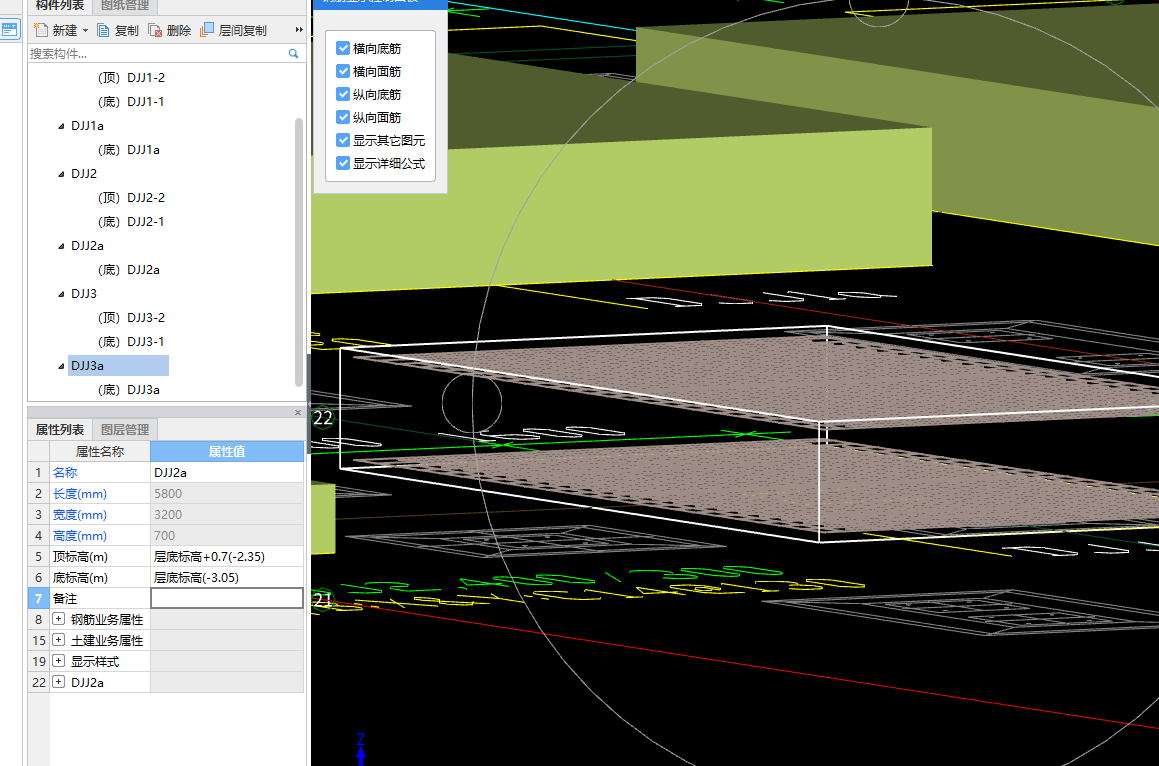Viewport: 1159px width, 766px height.
Task: Select (底) DJJ2-1 tree item
Action: (131, 221)
